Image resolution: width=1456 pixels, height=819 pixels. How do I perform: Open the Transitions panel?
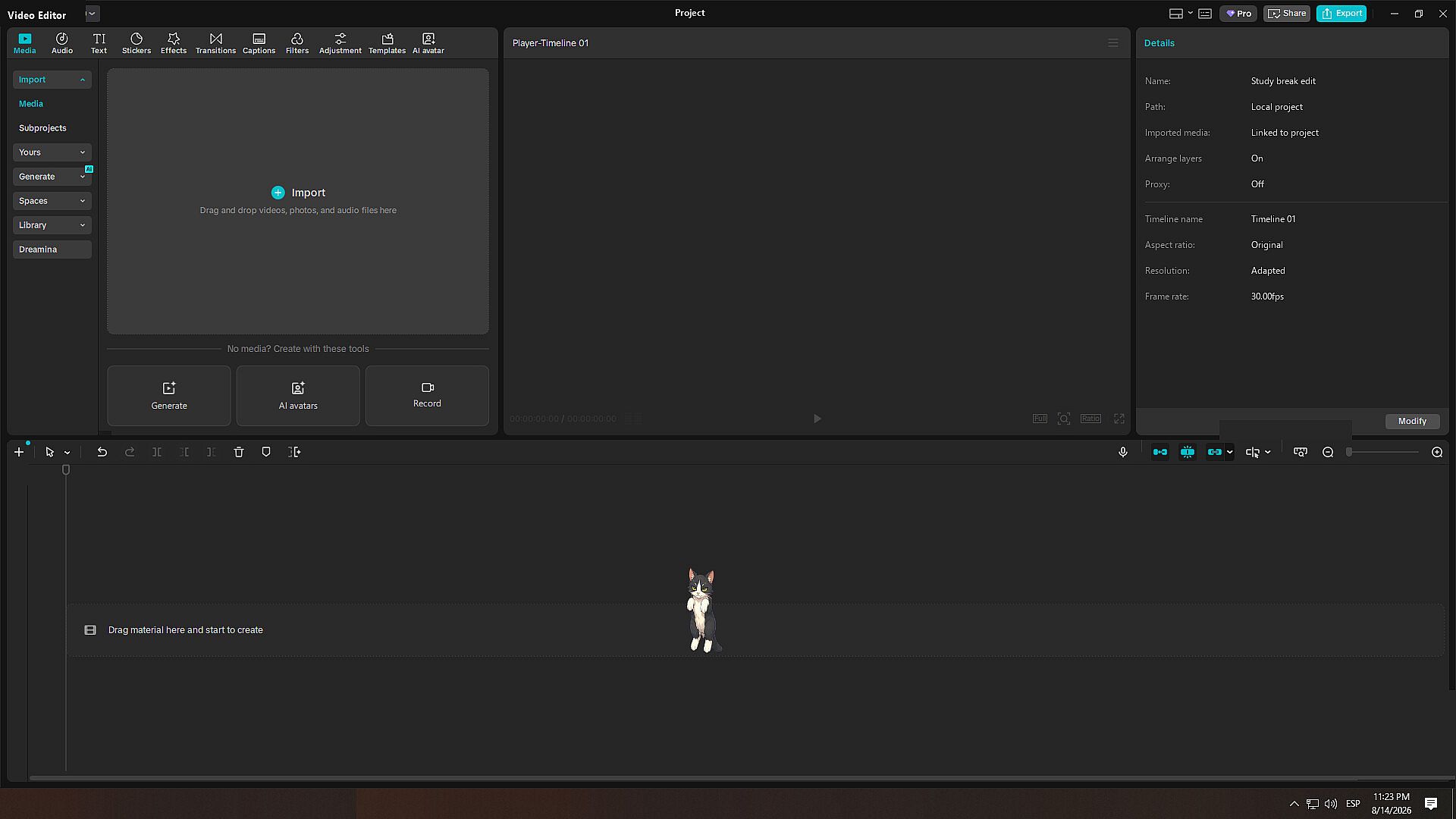(x=215, y=43)
